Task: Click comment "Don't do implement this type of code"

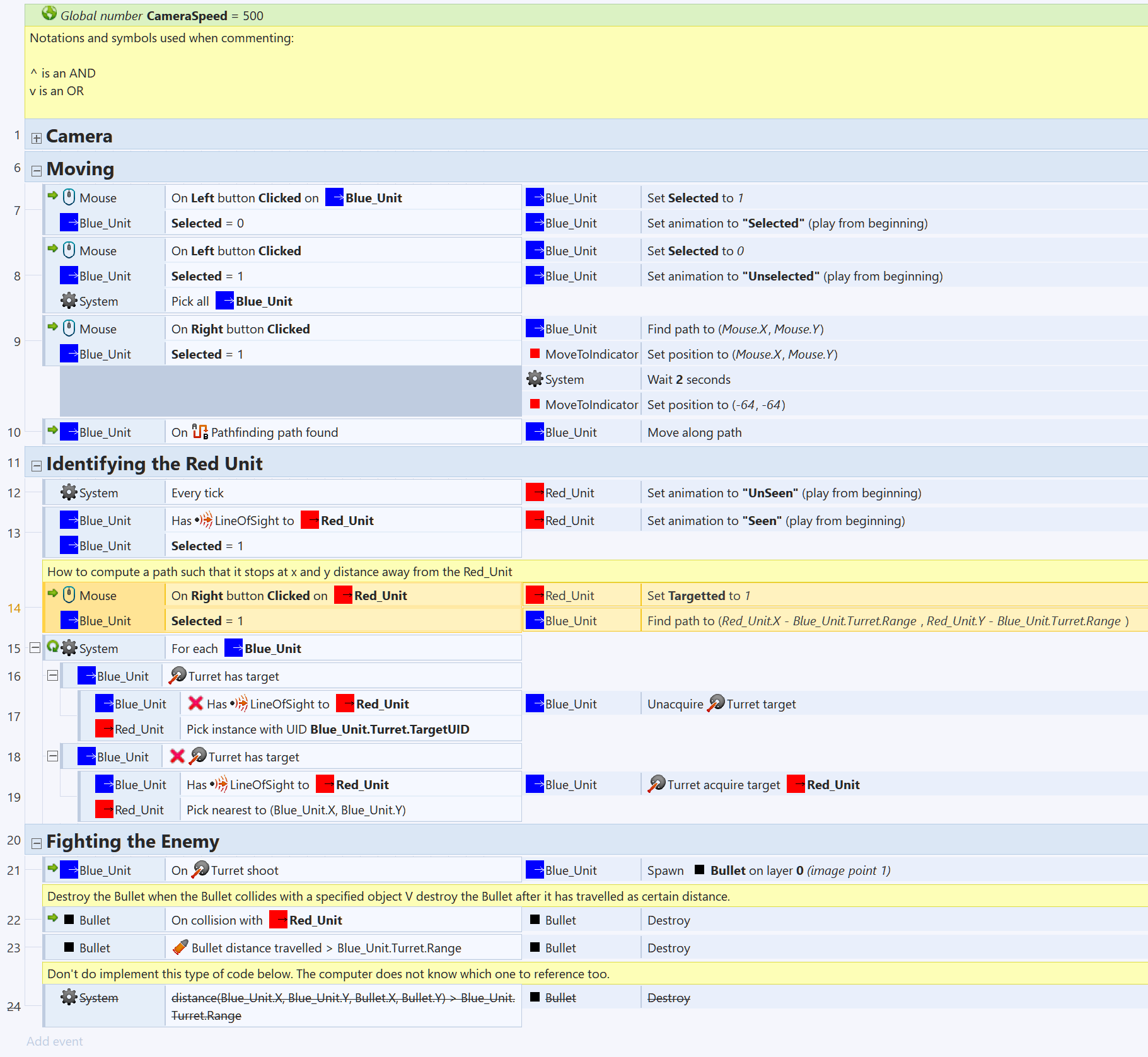Action: point(595,974)
